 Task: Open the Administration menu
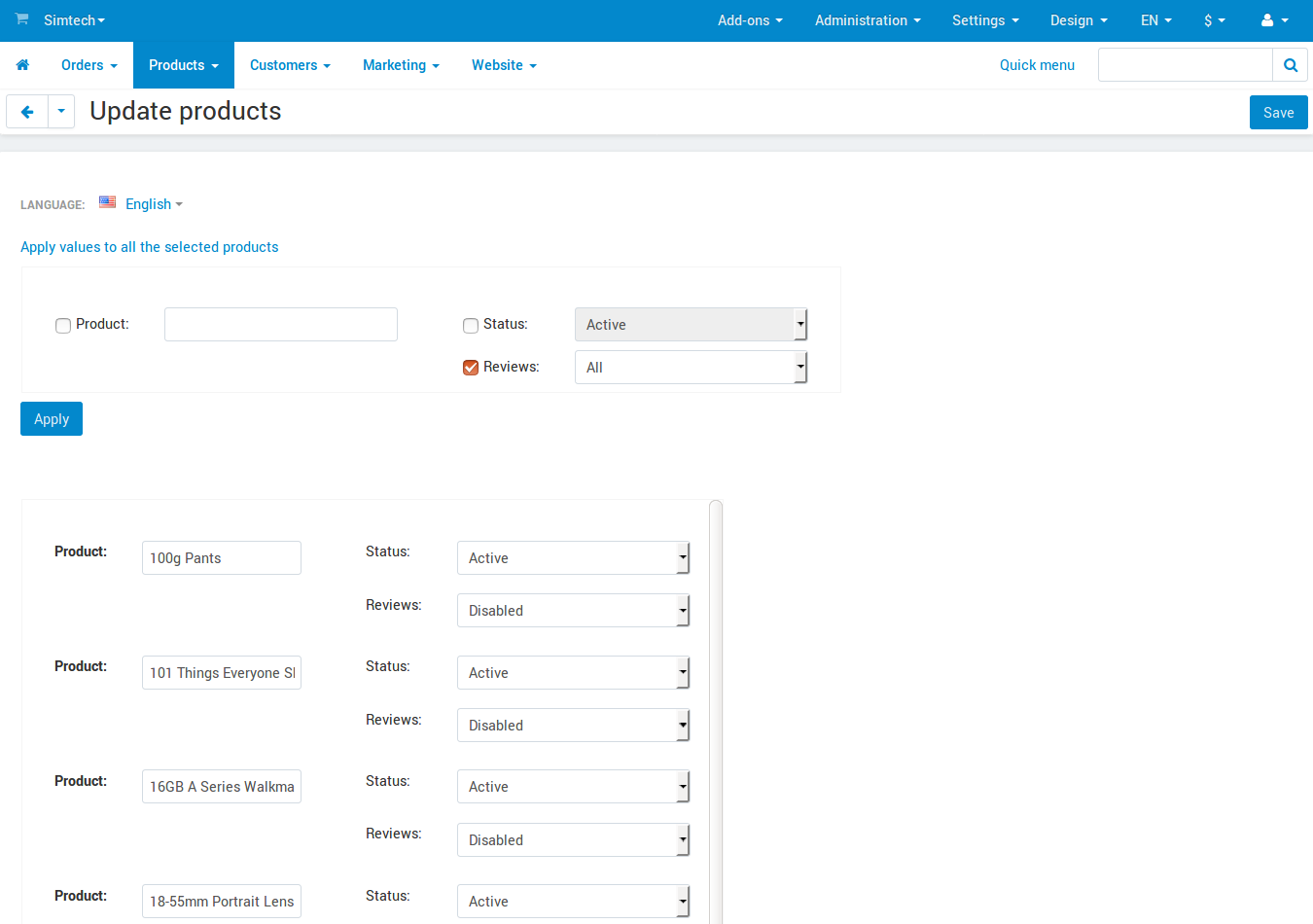(x=868, y=20)
